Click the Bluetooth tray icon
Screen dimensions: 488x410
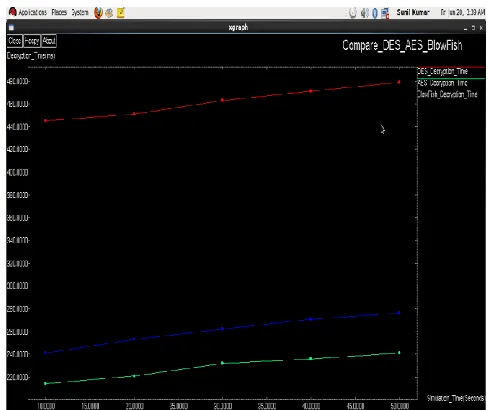click(375, 13)
